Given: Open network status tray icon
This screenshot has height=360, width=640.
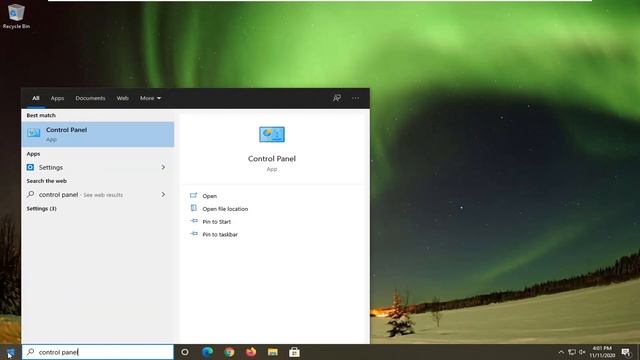Looking at the screenshot, I should (572, 352).
